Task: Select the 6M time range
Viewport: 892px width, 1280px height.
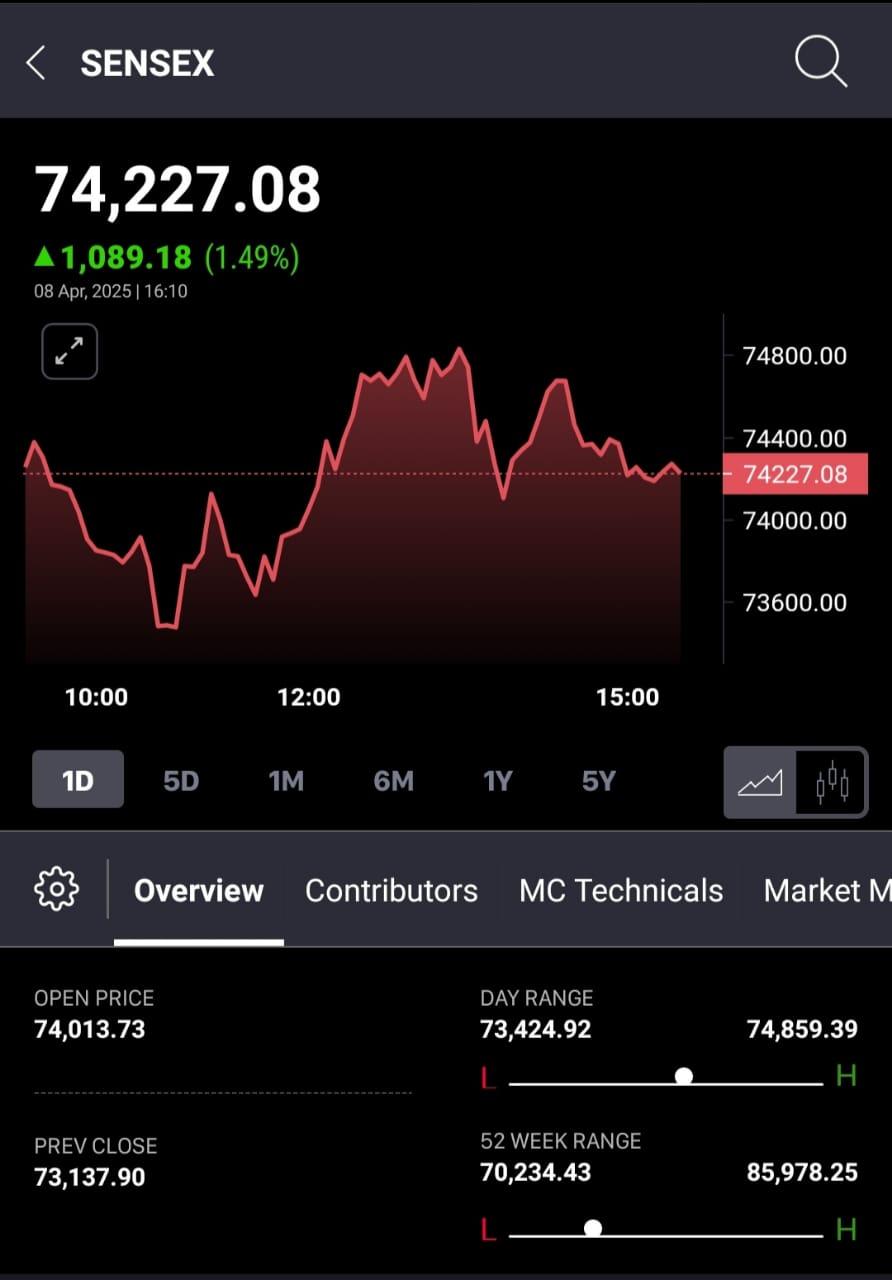Action: 393,781
